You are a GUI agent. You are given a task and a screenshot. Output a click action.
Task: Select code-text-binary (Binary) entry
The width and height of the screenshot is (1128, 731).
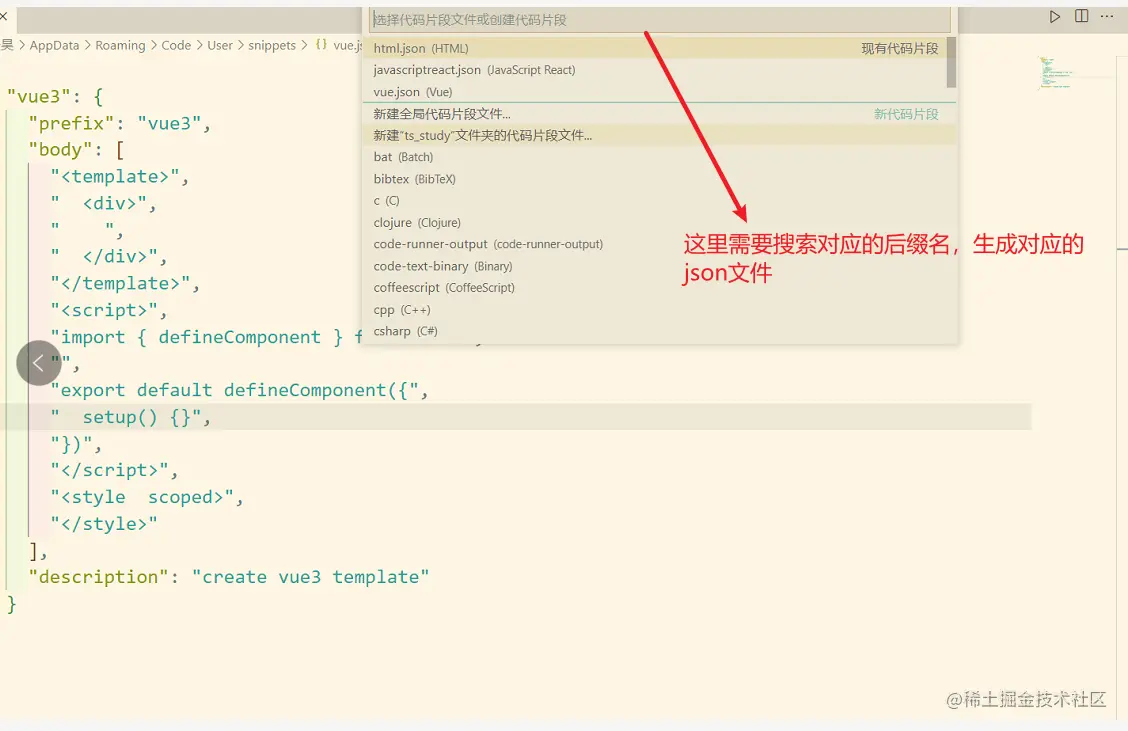coord(660,266)
